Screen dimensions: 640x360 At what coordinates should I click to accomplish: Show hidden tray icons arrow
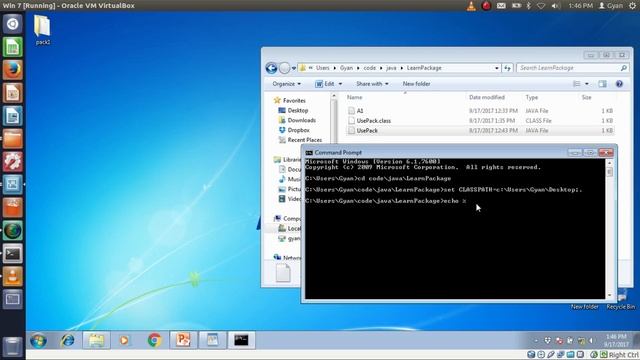click(x=536, y=340)
